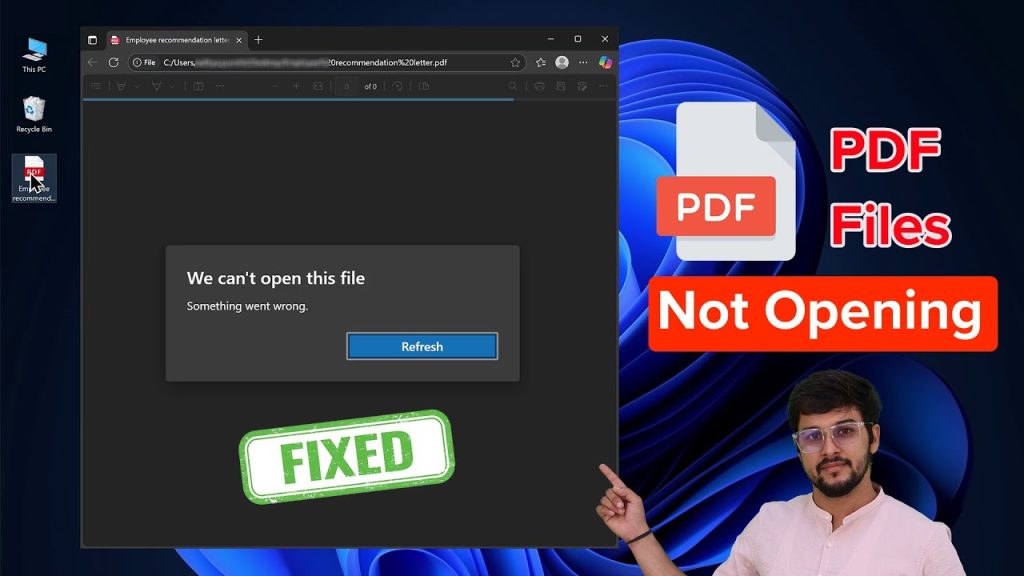This screenshot has height=576, width=1024.
Task: Save the PDF document
Action: [561, 86]
